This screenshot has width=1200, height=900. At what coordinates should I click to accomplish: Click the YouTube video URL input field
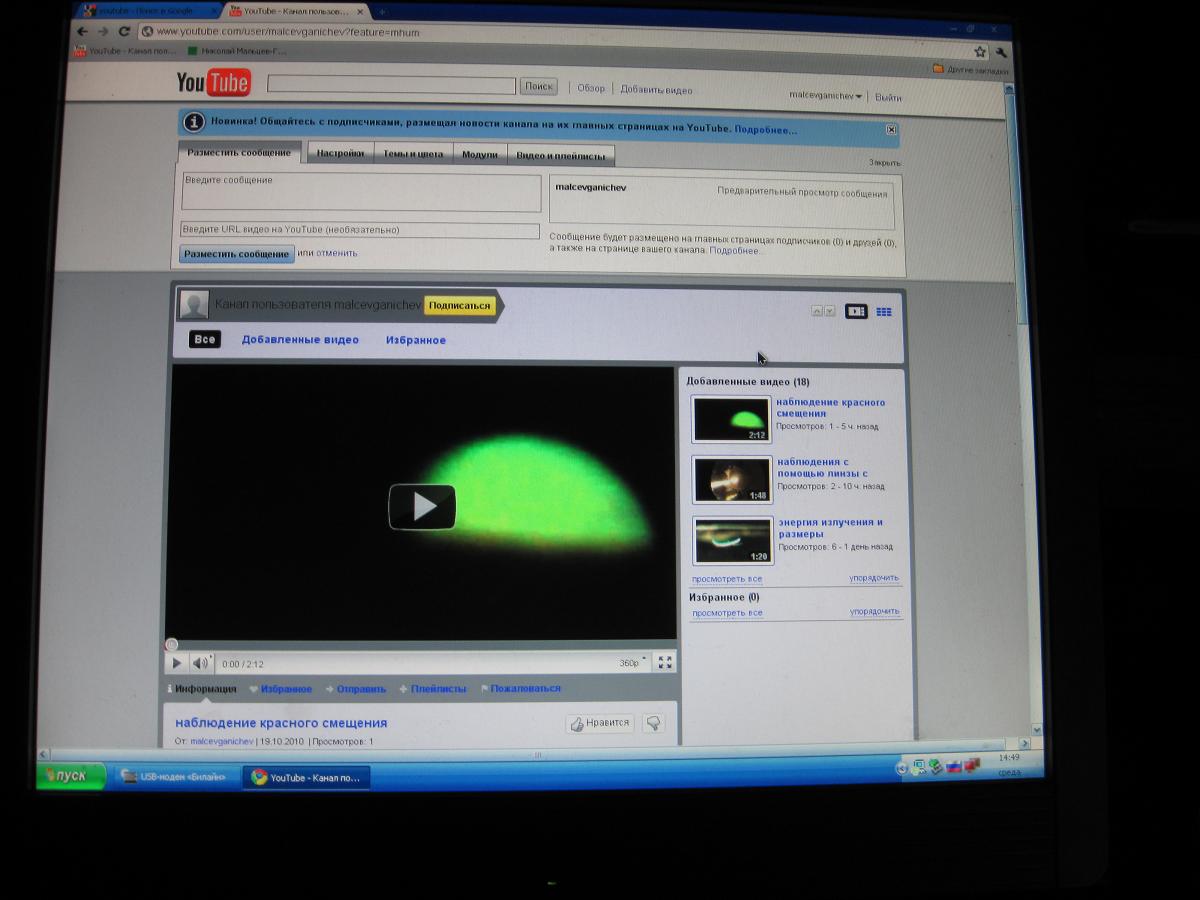(360, 230)
